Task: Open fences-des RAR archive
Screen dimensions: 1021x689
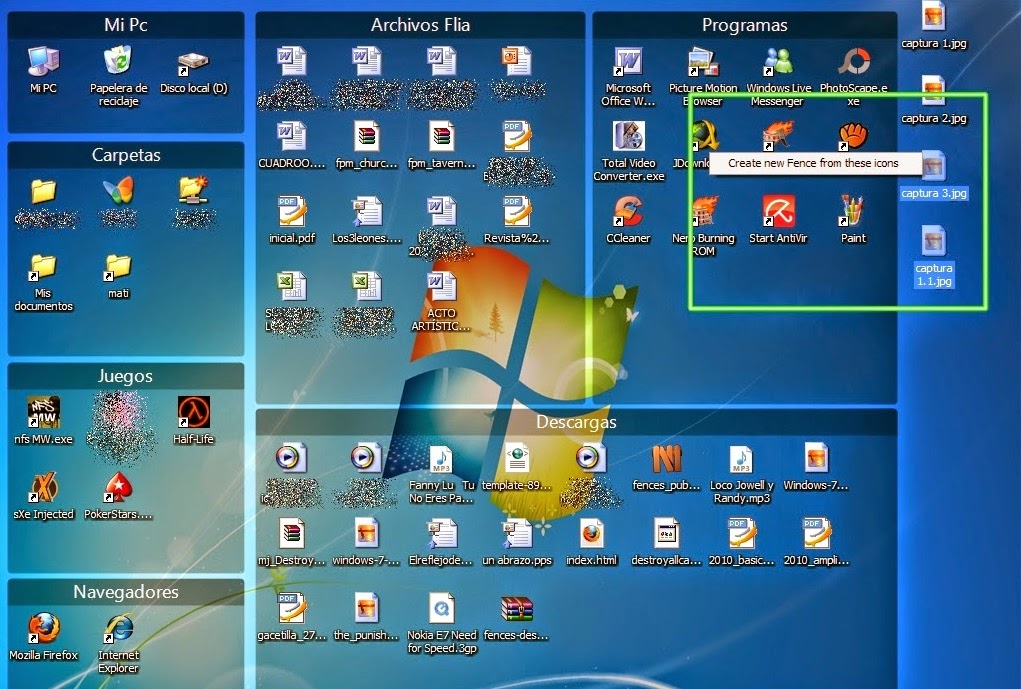Action: (517, 610)
